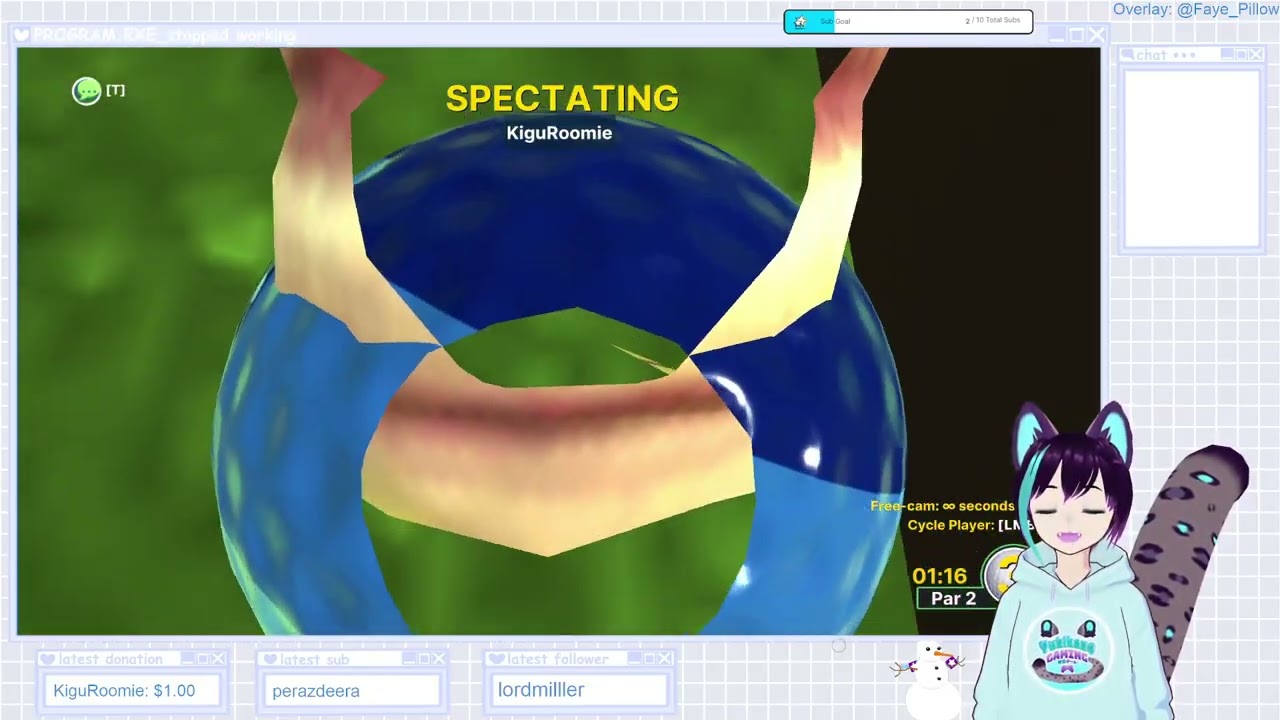
Task: Click the heart icon beside latest follower
Action: (x=495, y=659)
